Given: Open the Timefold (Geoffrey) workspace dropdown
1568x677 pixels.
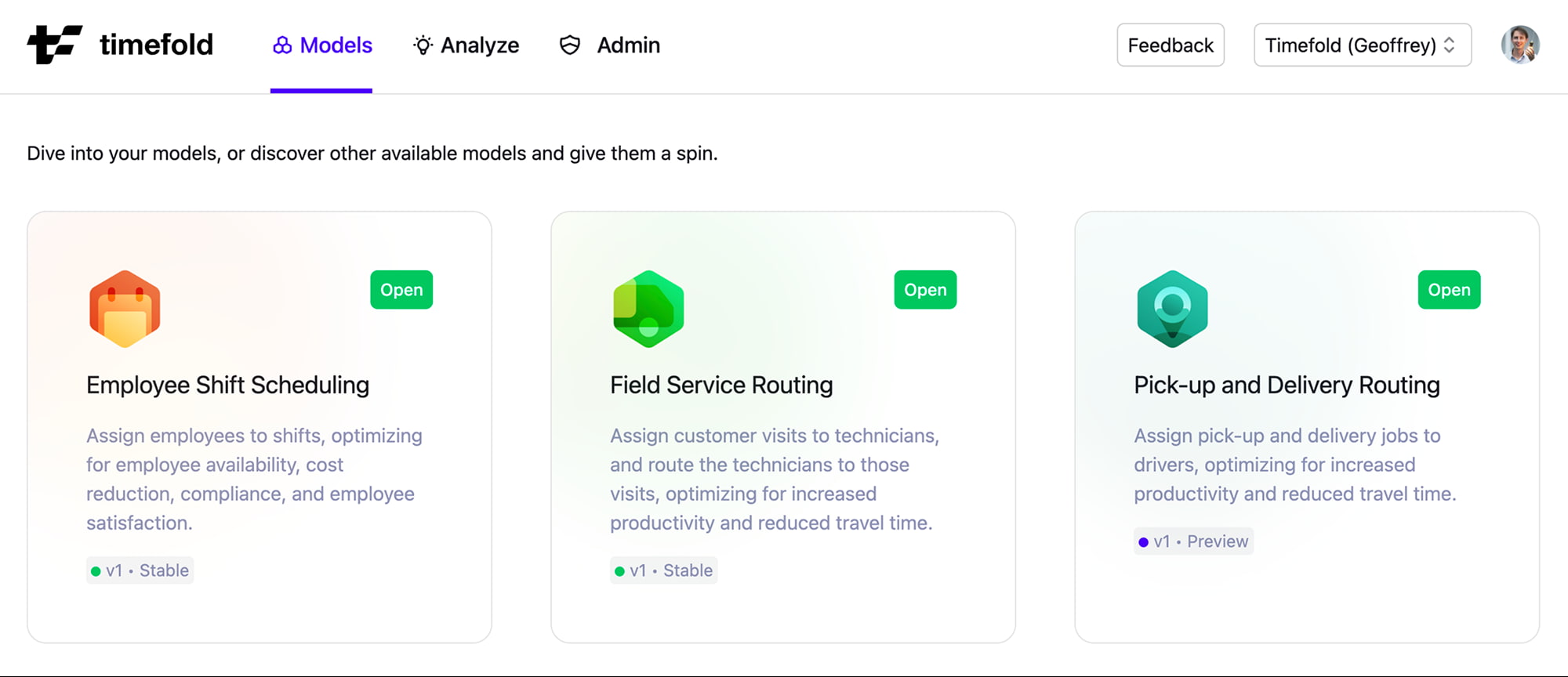Looking at the screenshot, I should tap(1362, 45).
